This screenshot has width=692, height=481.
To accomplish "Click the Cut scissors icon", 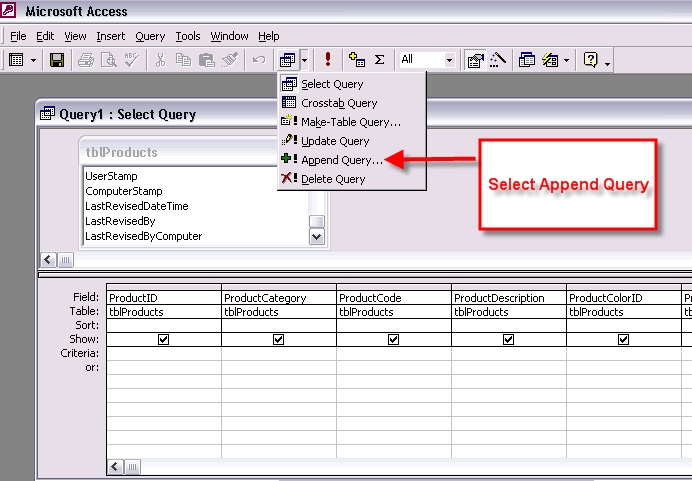I will 160,60.
